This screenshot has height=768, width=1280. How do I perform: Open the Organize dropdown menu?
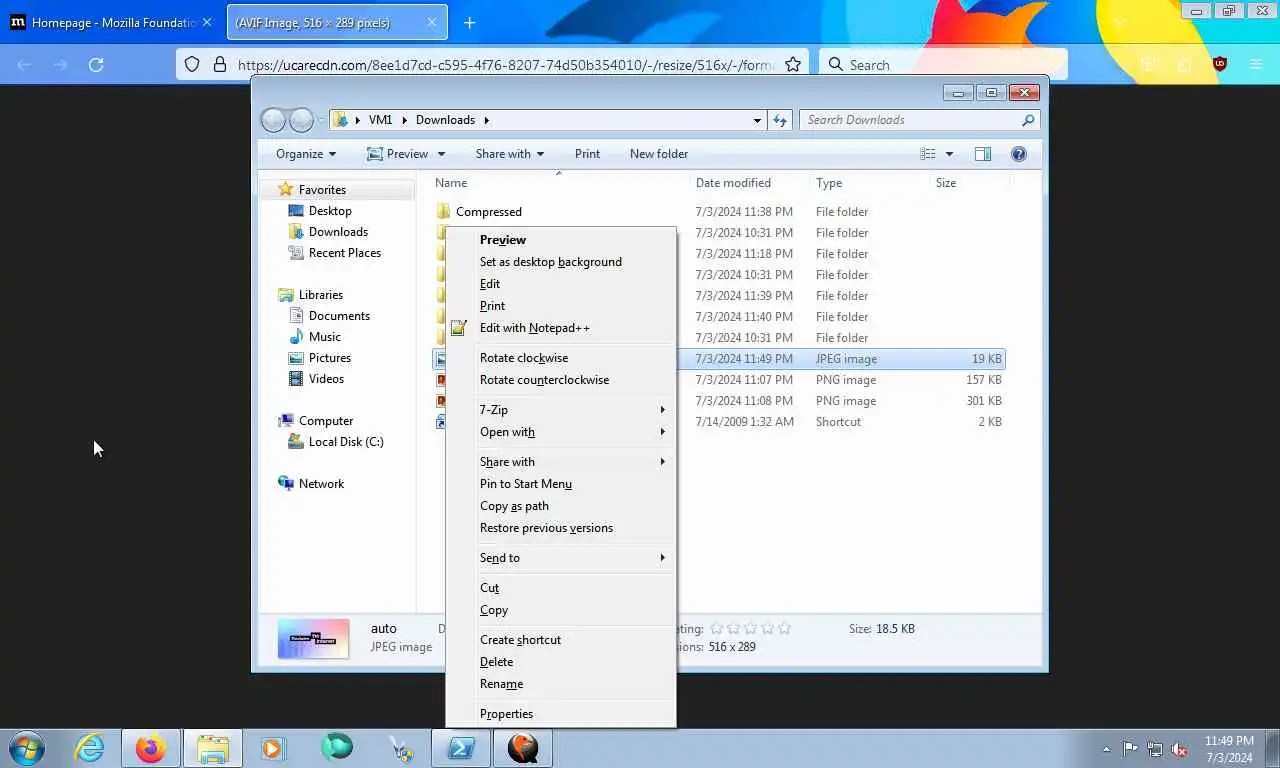coord(306,154)
